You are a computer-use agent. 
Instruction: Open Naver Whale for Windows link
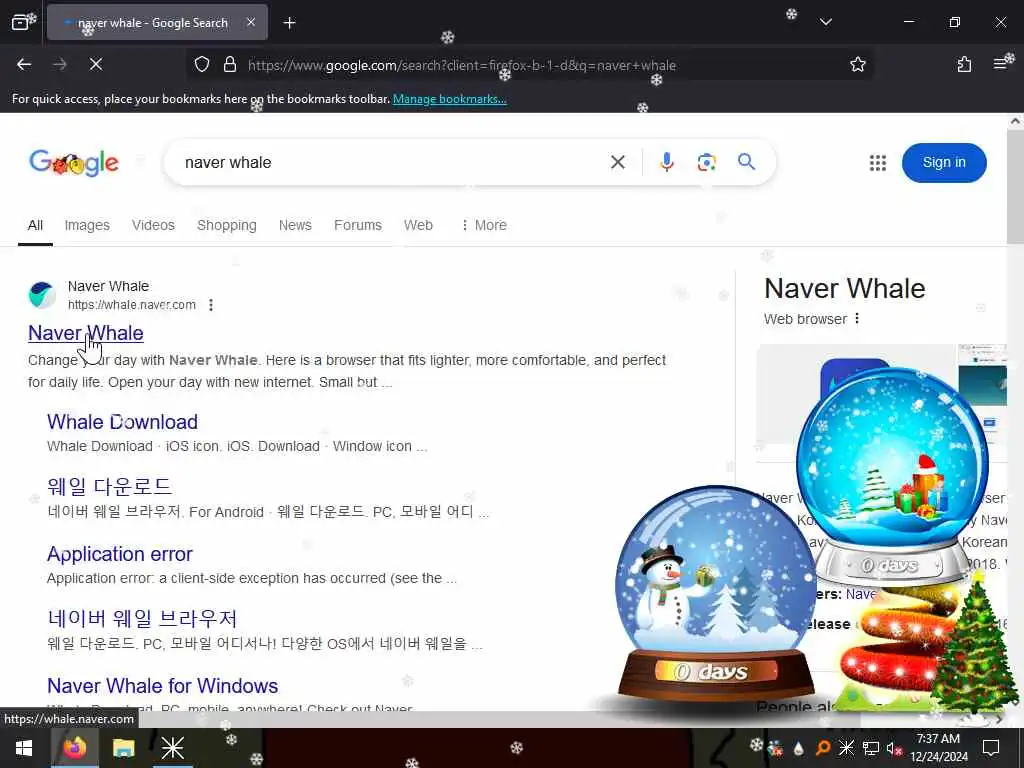(x=163, y=686)
